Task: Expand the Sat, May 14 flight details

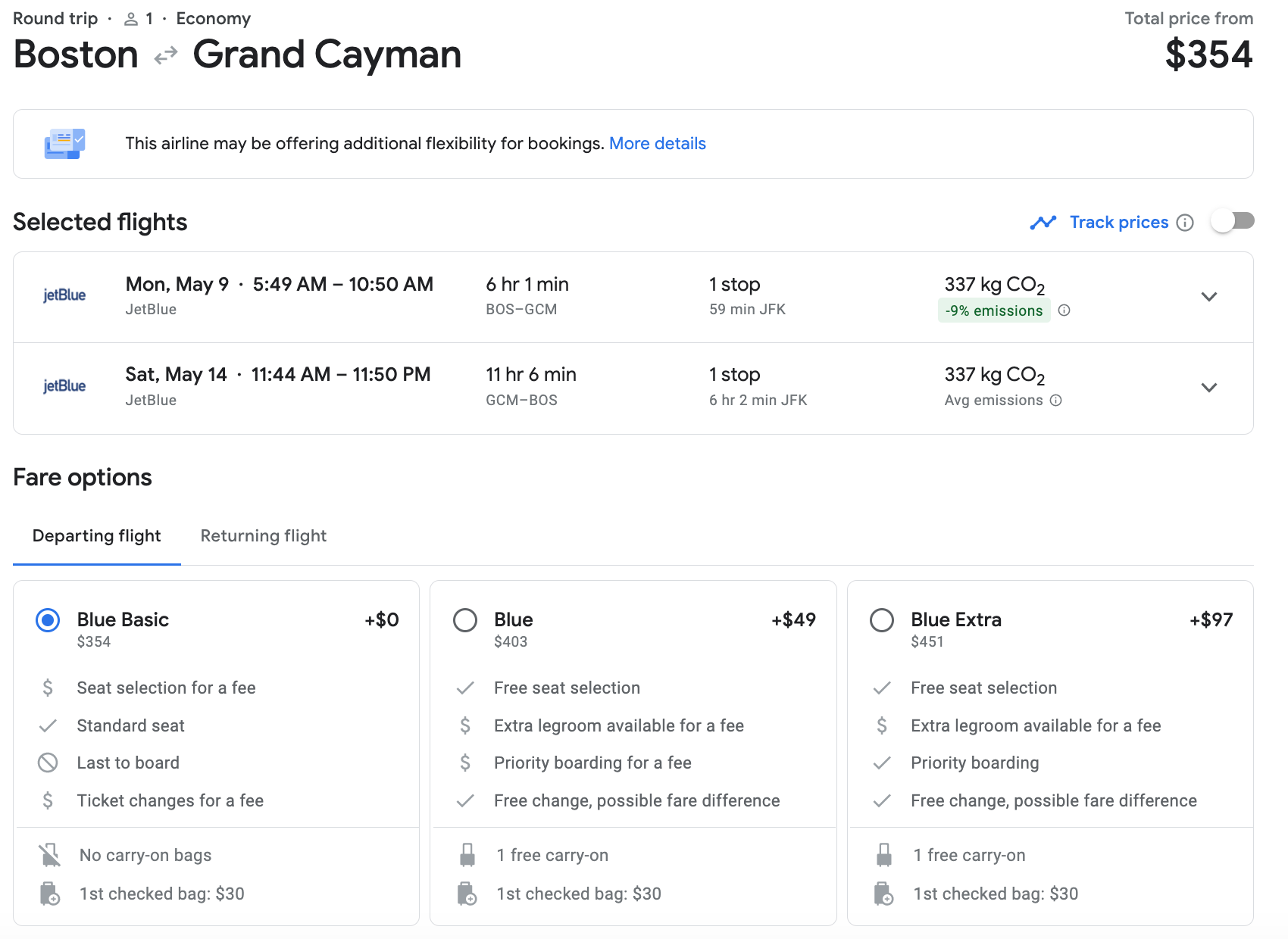Action: (1209, 388)
